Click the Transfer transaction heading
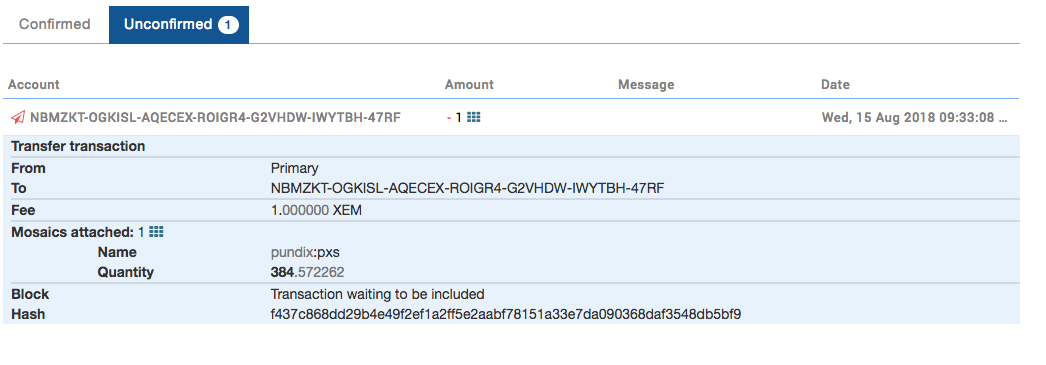The height and width of the screenshot is (365, 1046). [x=78, y=146]
